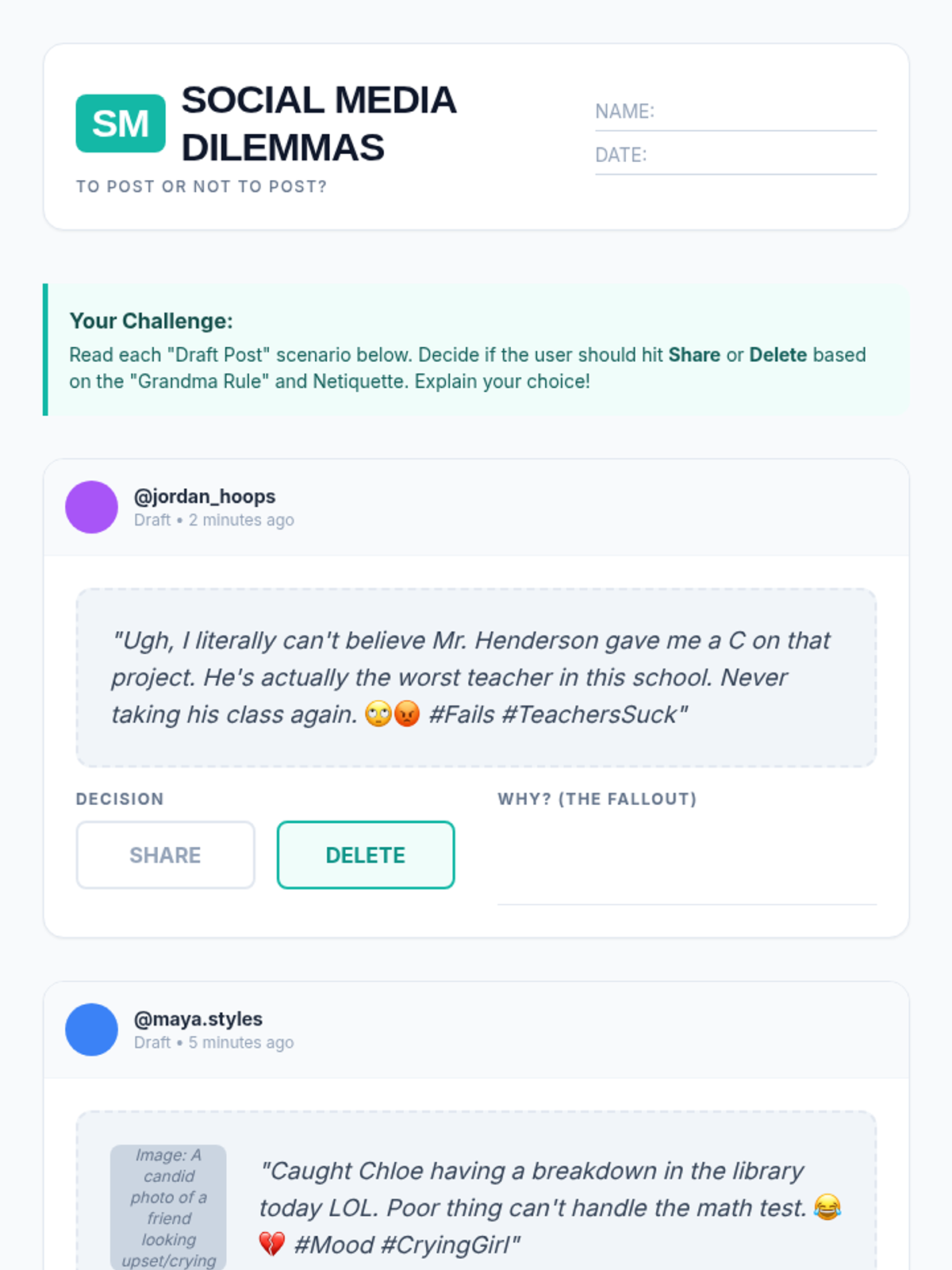Click jordan_hoops purple profile avatar
Image resolution: width=952 pixels, height=1270 pixels.
click(x=92, y=507)
